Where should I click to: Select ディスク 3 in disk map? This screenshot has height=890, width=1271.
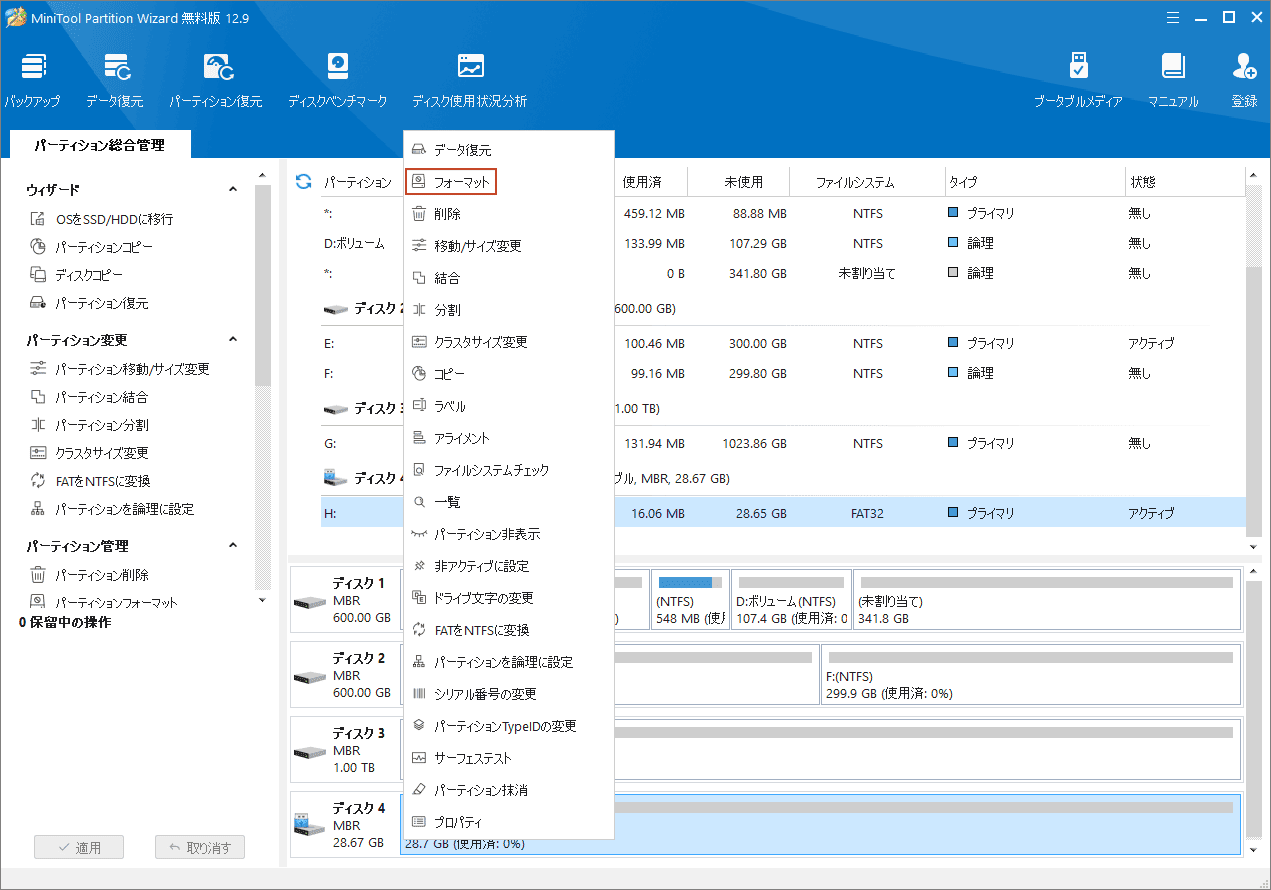[345, 751]
